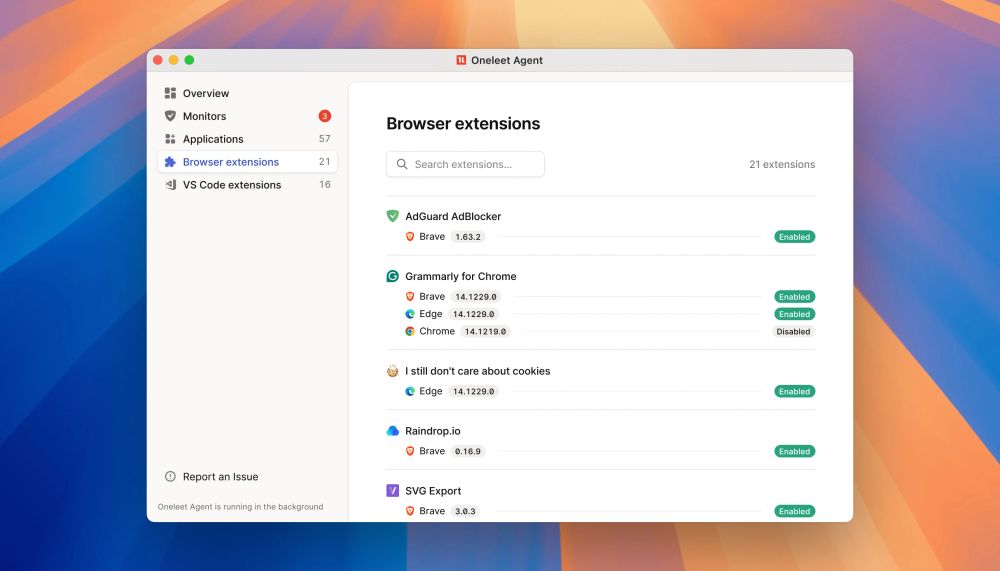Click the Raindrop.io title
The width and height of the screenshot is (1000, 571).
click(x=433, y=431)
